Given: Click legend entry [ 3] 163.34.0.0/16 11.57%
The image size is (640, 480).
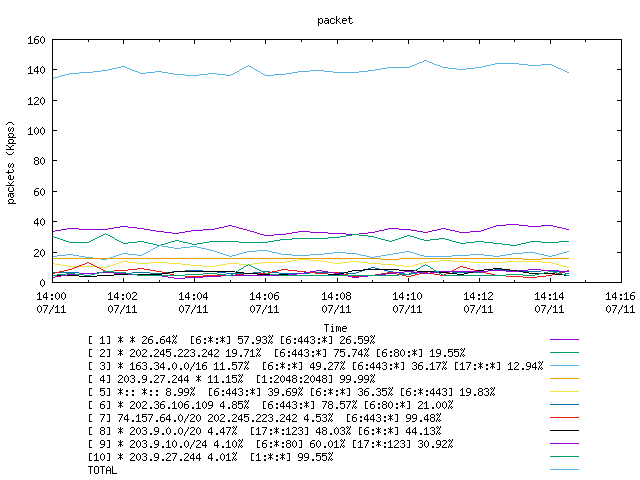Looking at the screenshot, I should click(316, 366).
